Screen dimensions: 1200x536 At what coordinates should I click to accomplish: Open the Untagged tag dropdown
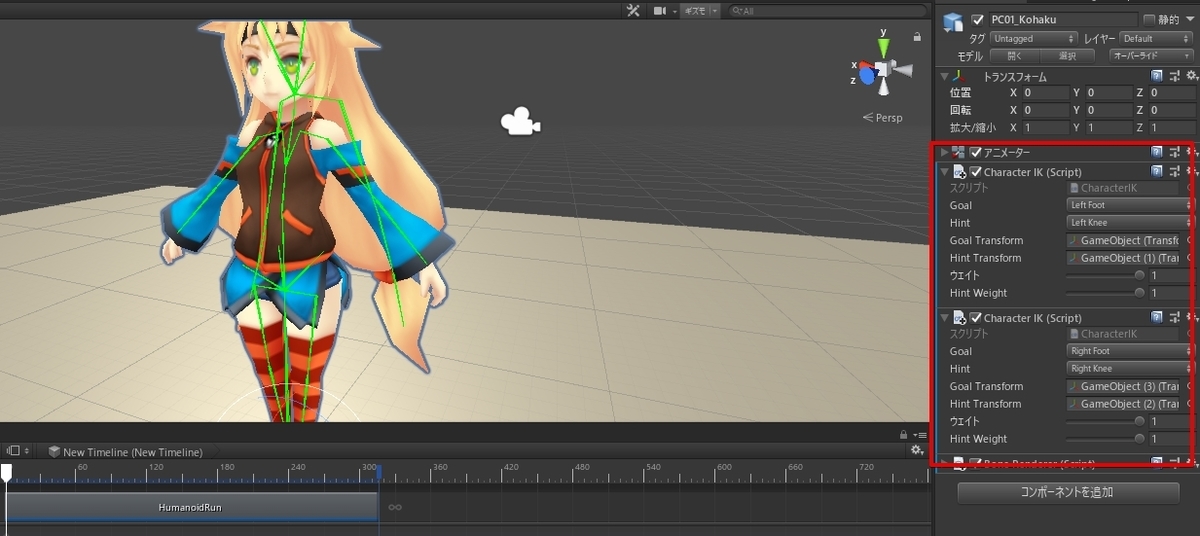1032,38
